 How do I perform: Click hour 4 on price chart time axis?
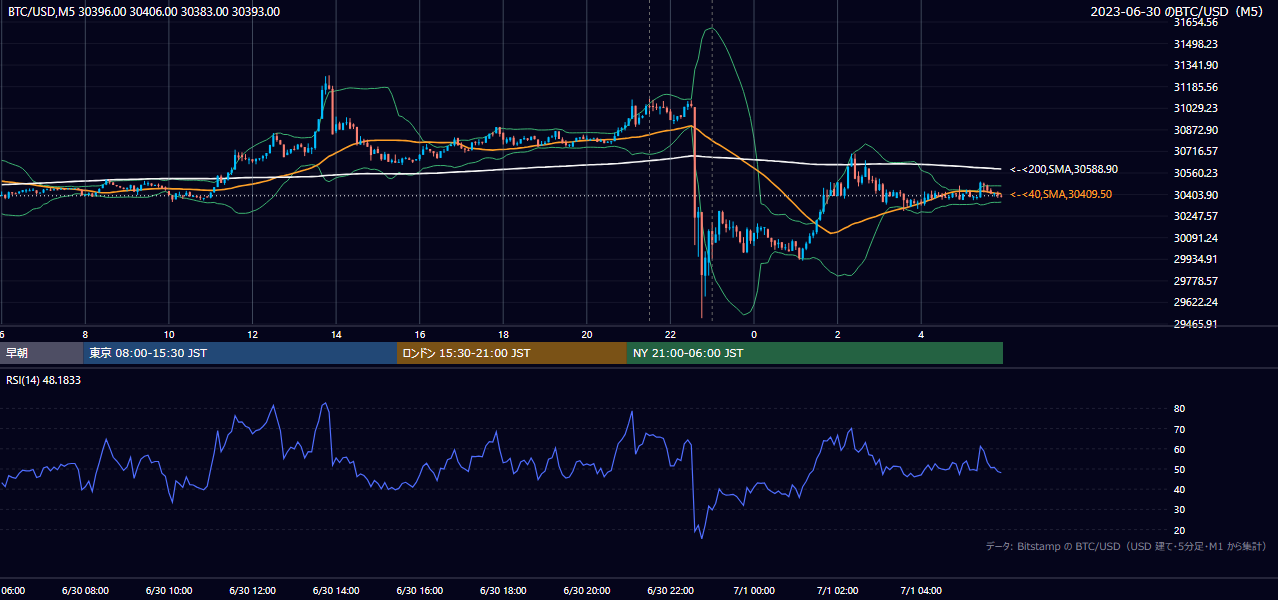(x=922, y=334)
